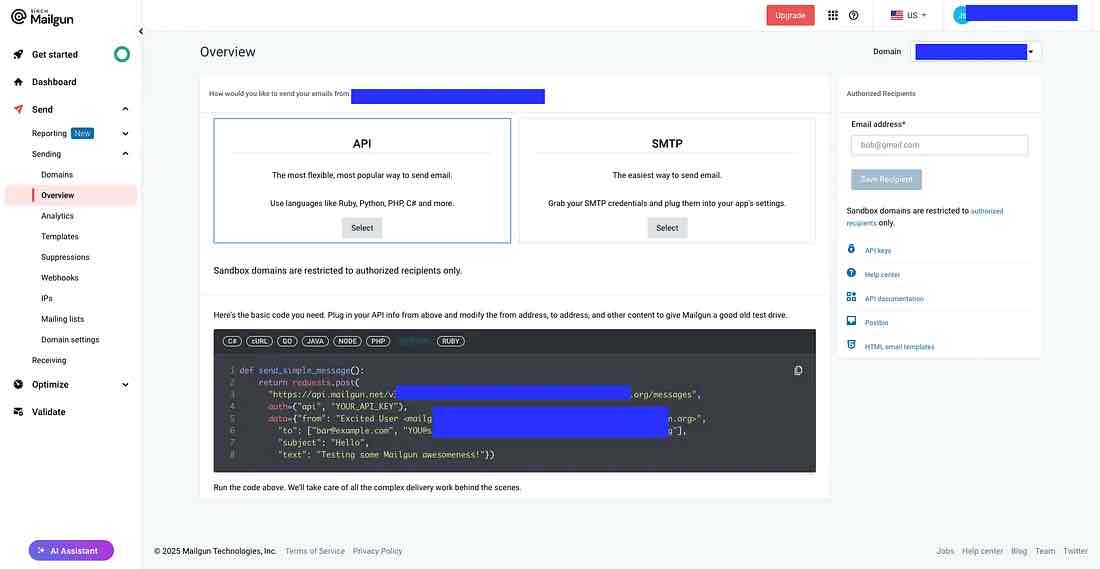Open Privacy Policy in the footer

pyautogui.click(x=377, y=551)
